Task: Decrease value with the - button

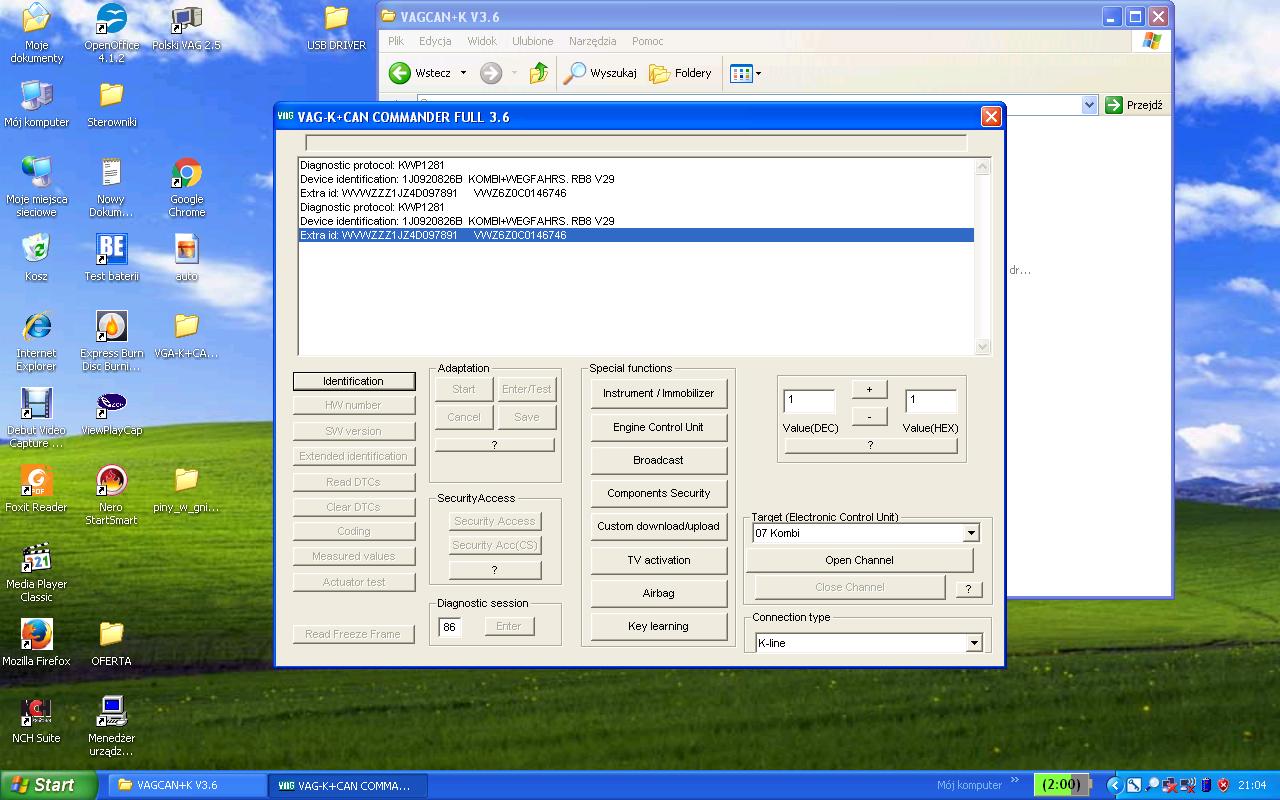Action: click(869, 416)
